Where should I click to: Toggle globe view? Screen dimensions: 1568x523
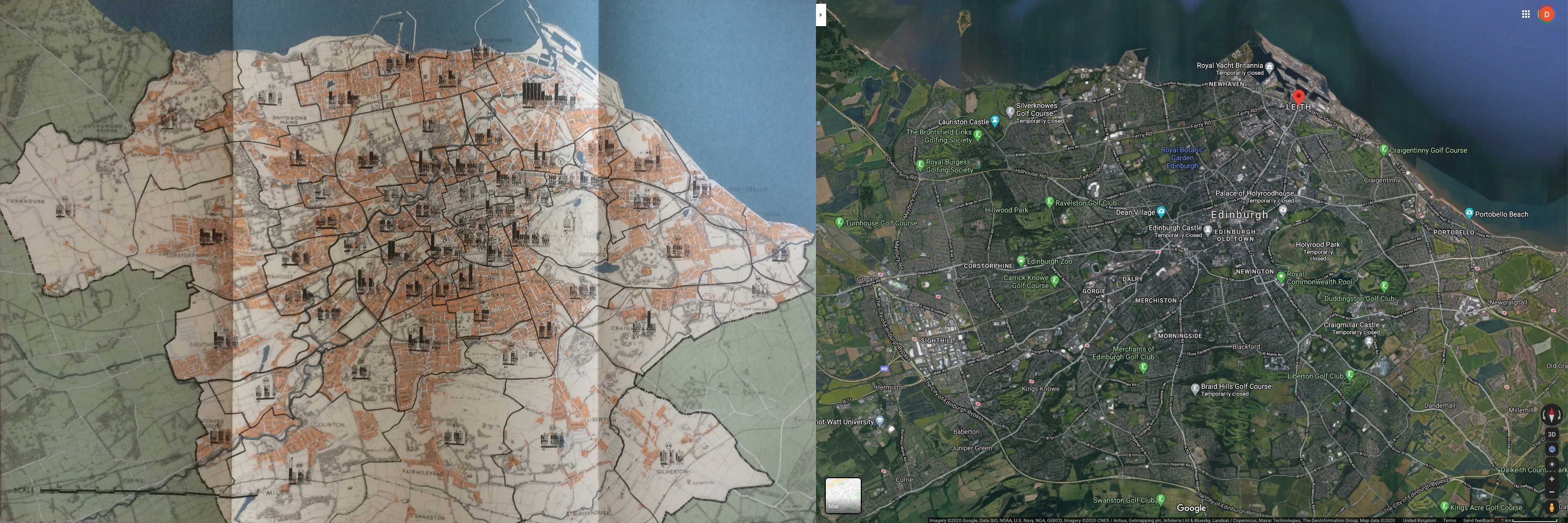click(x=1552, y=449)
